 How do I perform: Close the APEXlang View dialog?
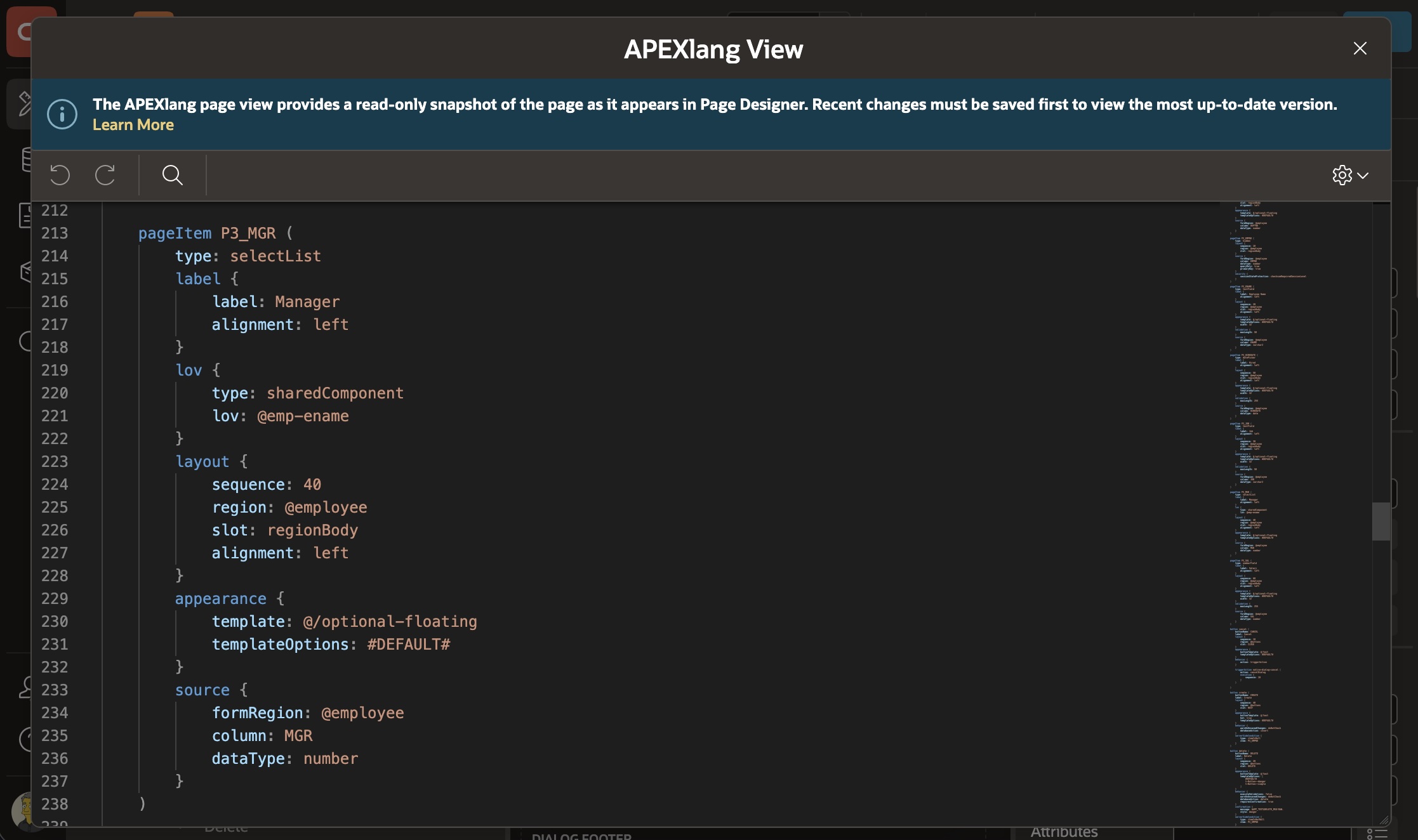1360,48
